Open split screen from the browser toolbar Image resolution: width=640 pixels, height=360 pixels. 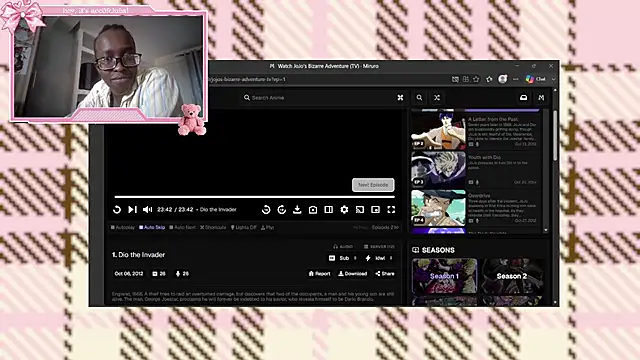point(466,80)
